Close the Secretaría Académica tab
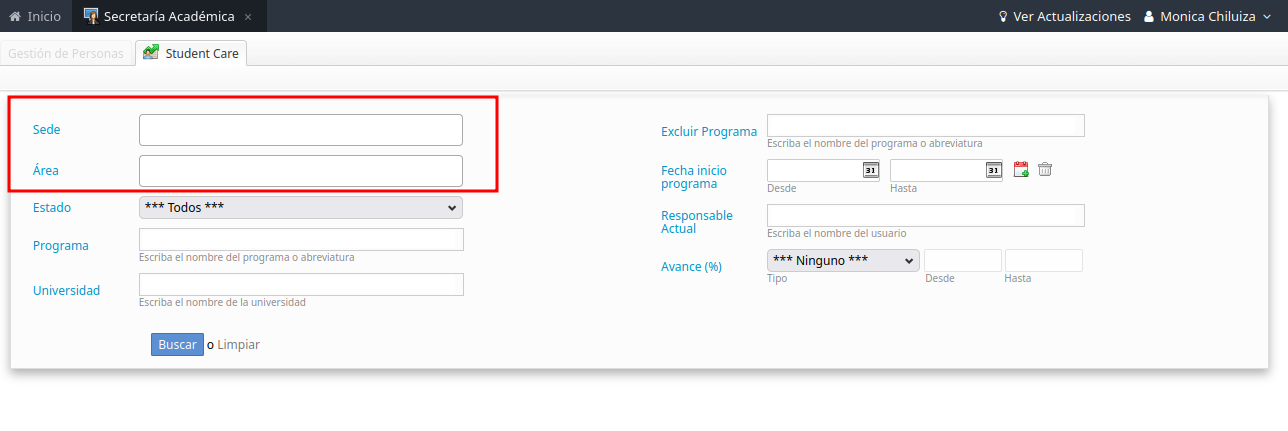Screen dimensions: 1288x431 (x=248, y=17)
